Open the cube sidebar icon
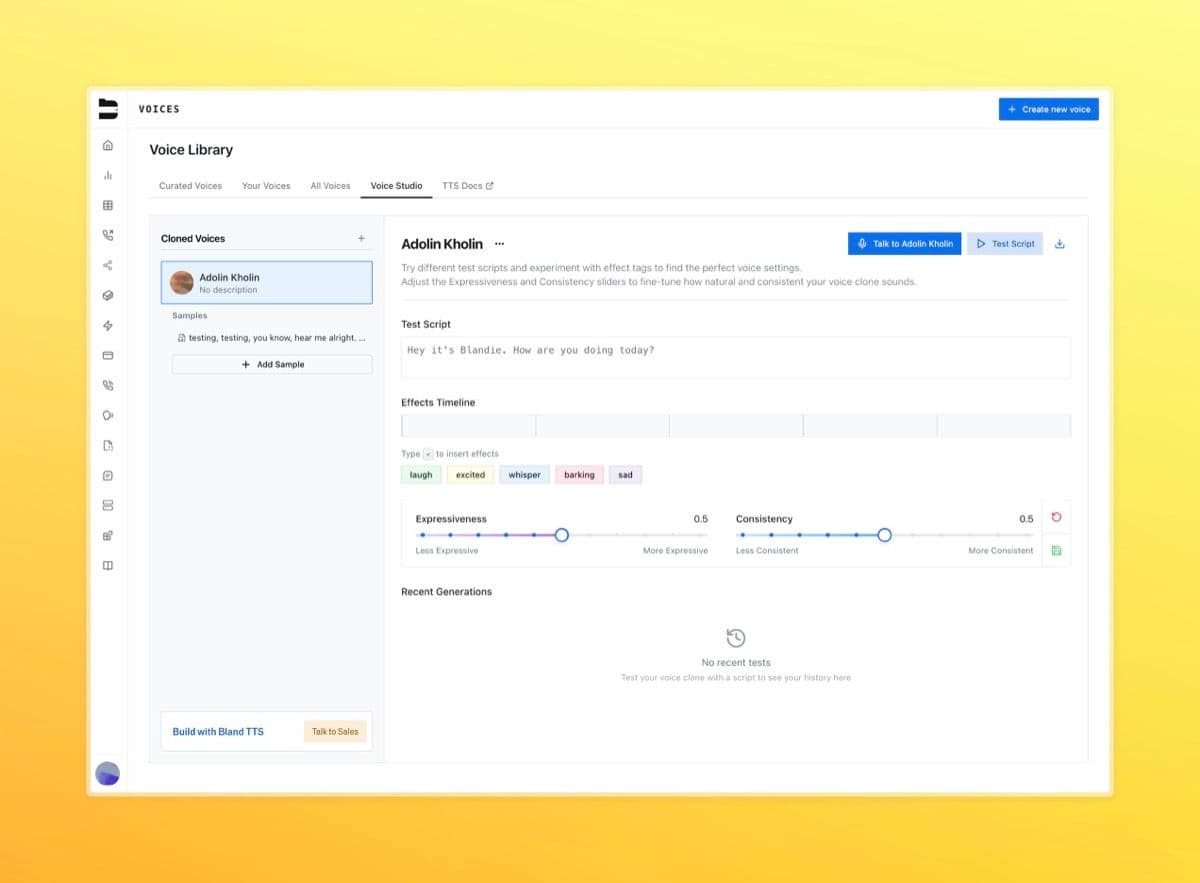 [108, 295]
